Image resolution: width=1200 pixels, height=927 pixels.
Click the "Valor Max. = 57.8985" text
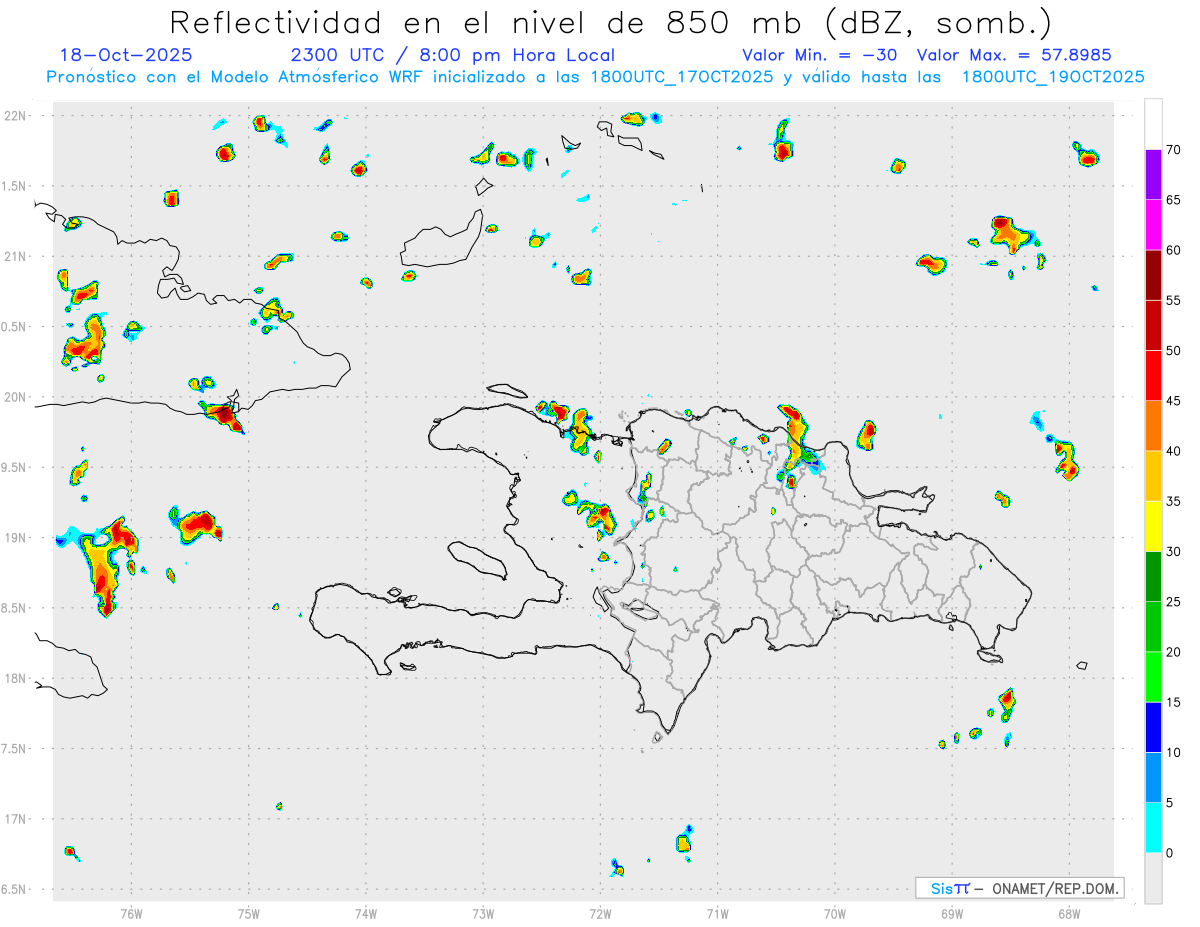click(1014, 55)
